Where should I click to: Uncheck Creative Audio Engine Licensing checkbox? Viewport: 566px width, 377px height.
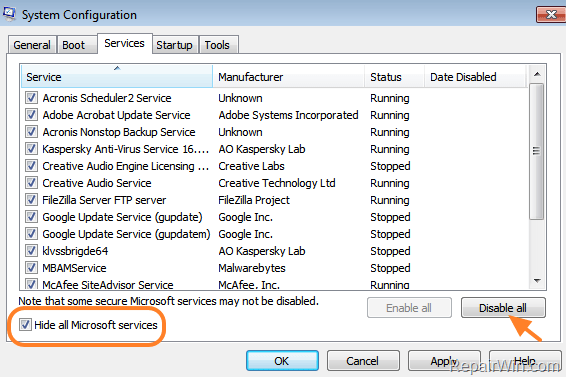31,165
